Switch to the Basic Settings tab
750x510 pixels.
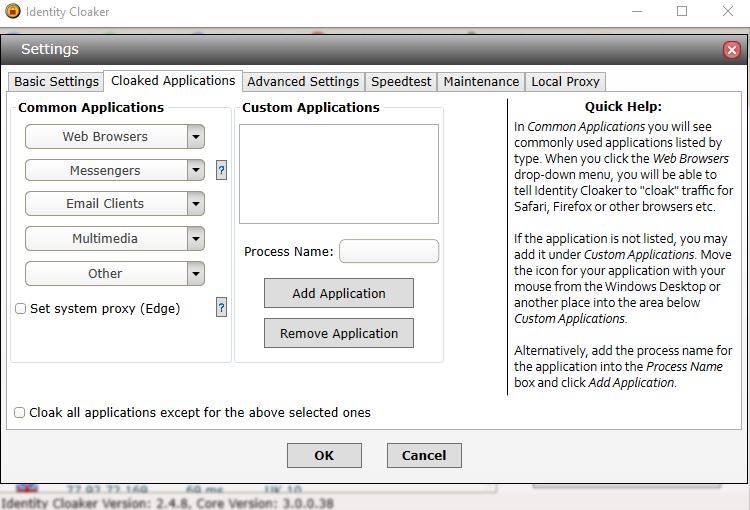click(56, 81)
